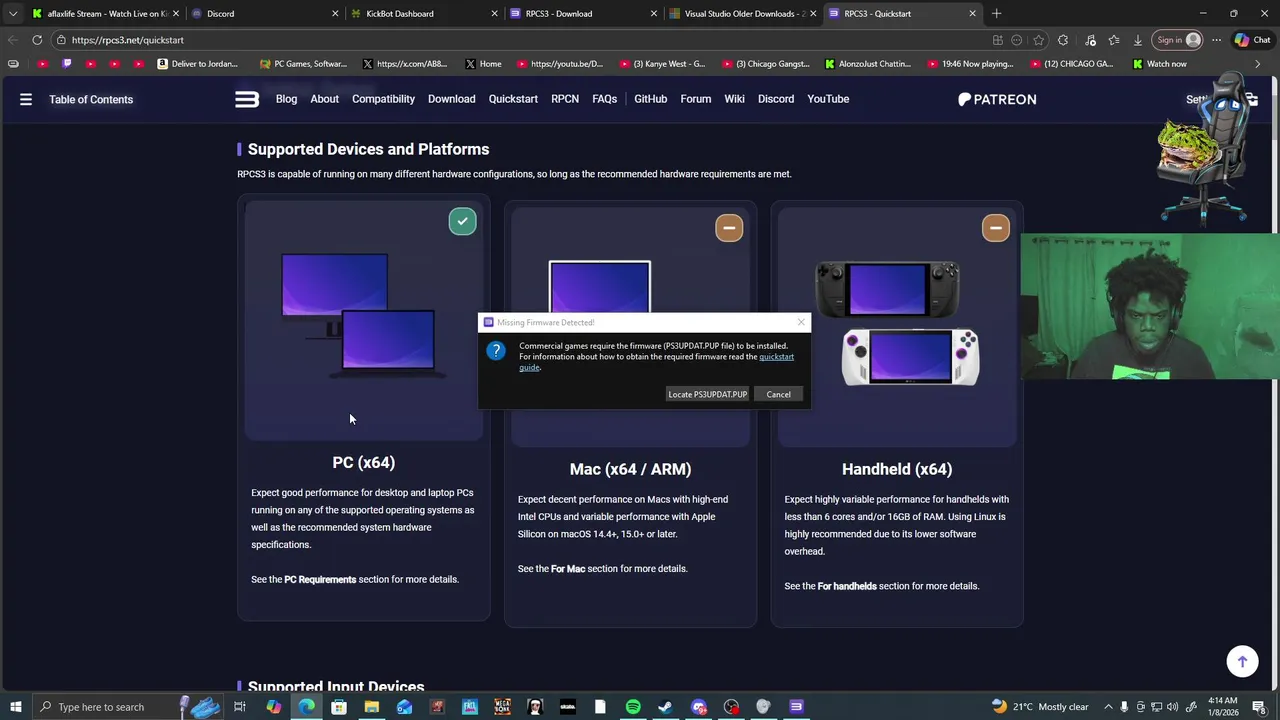Open the Download menu item
The image size is (1280, 720).
(452, 99)
